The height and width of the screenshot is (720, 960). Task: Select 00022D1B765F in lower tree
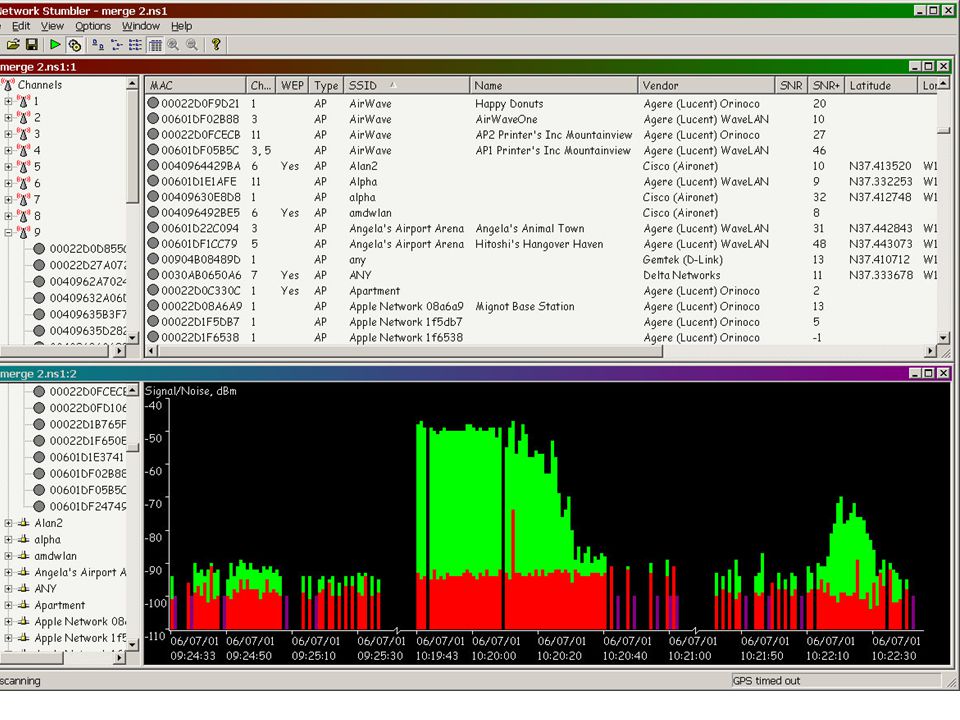tap(88, 424)
